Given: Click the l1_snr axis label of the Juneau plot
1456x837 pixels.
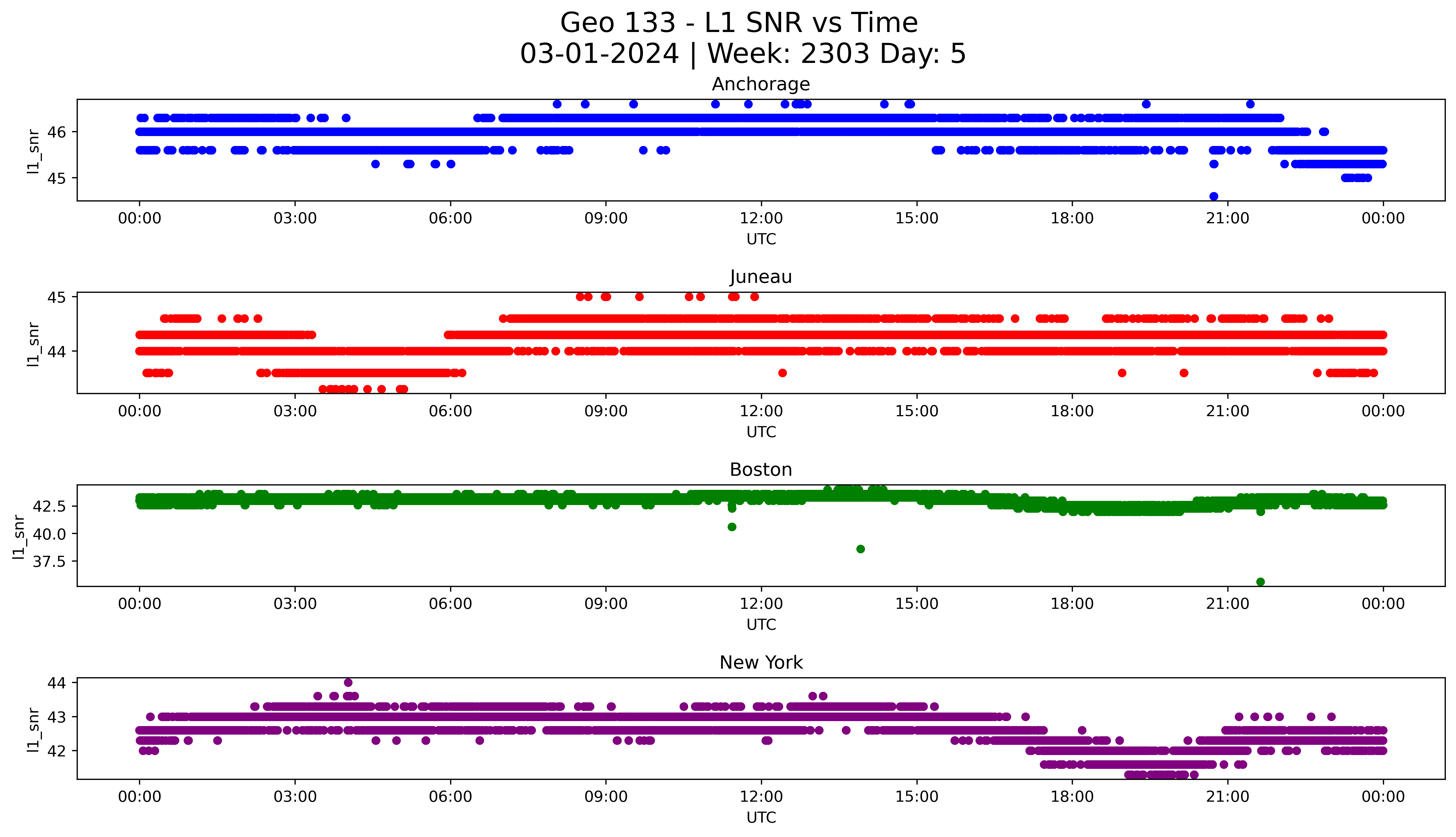Looking at the screenshot, I should coord(33,344).
